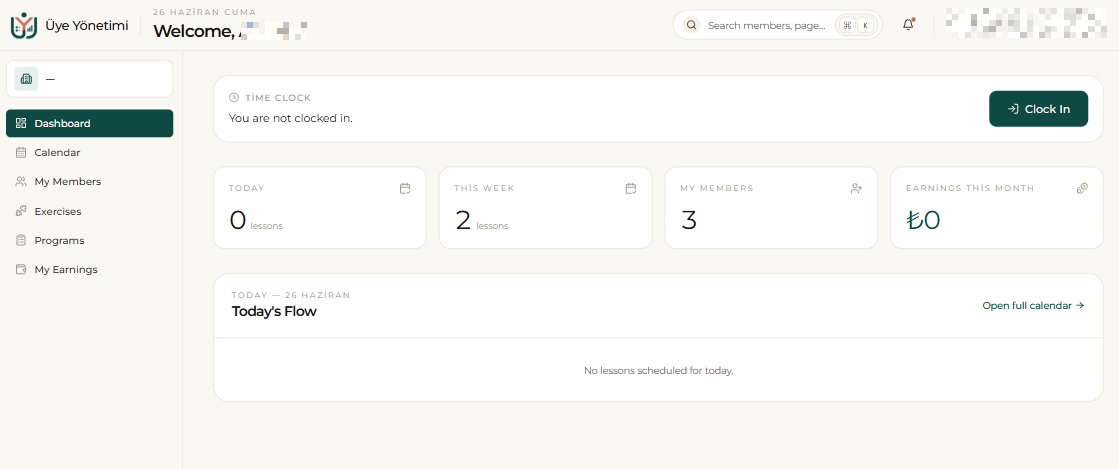
Task: Click the K key badge in the search bar
Action: tap(866, 25)
